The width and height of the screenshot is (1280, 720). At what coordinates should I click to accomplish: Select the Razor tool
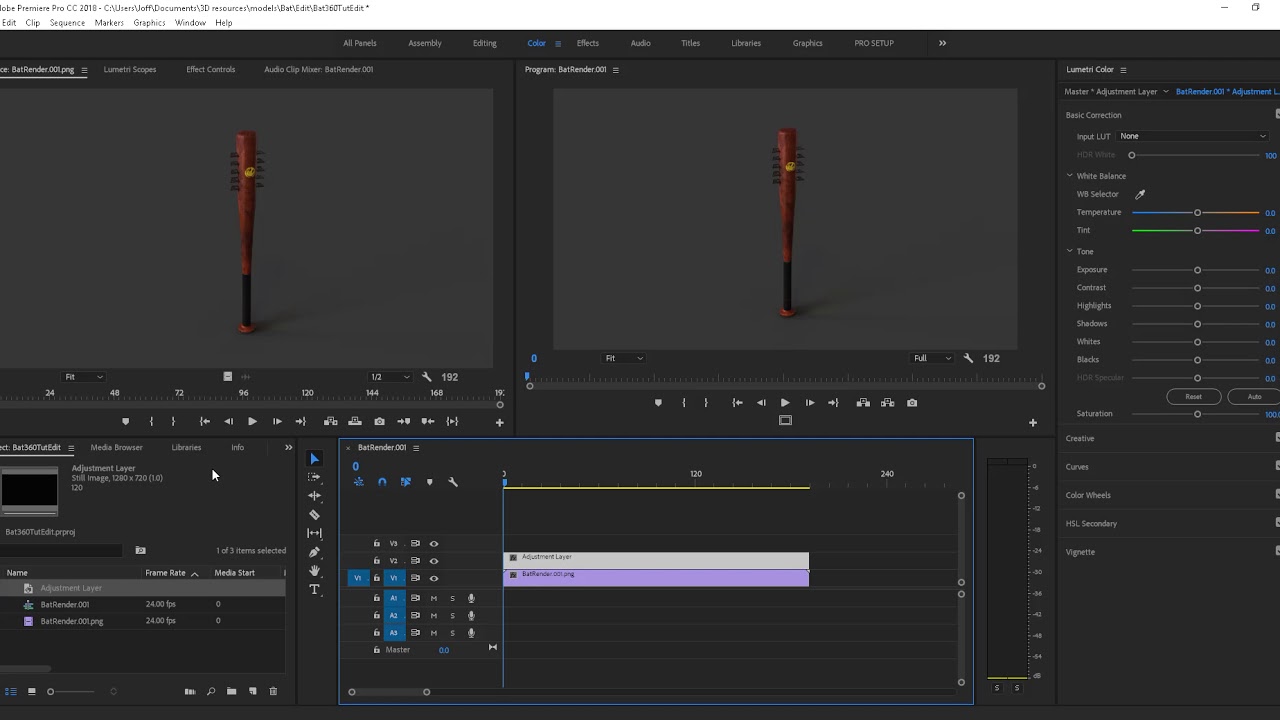tap(314, 515)
